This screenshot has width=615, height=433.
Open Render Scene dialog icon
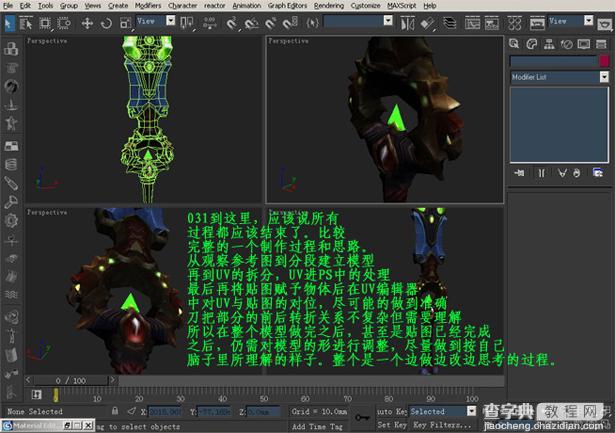tap(537, 24)
